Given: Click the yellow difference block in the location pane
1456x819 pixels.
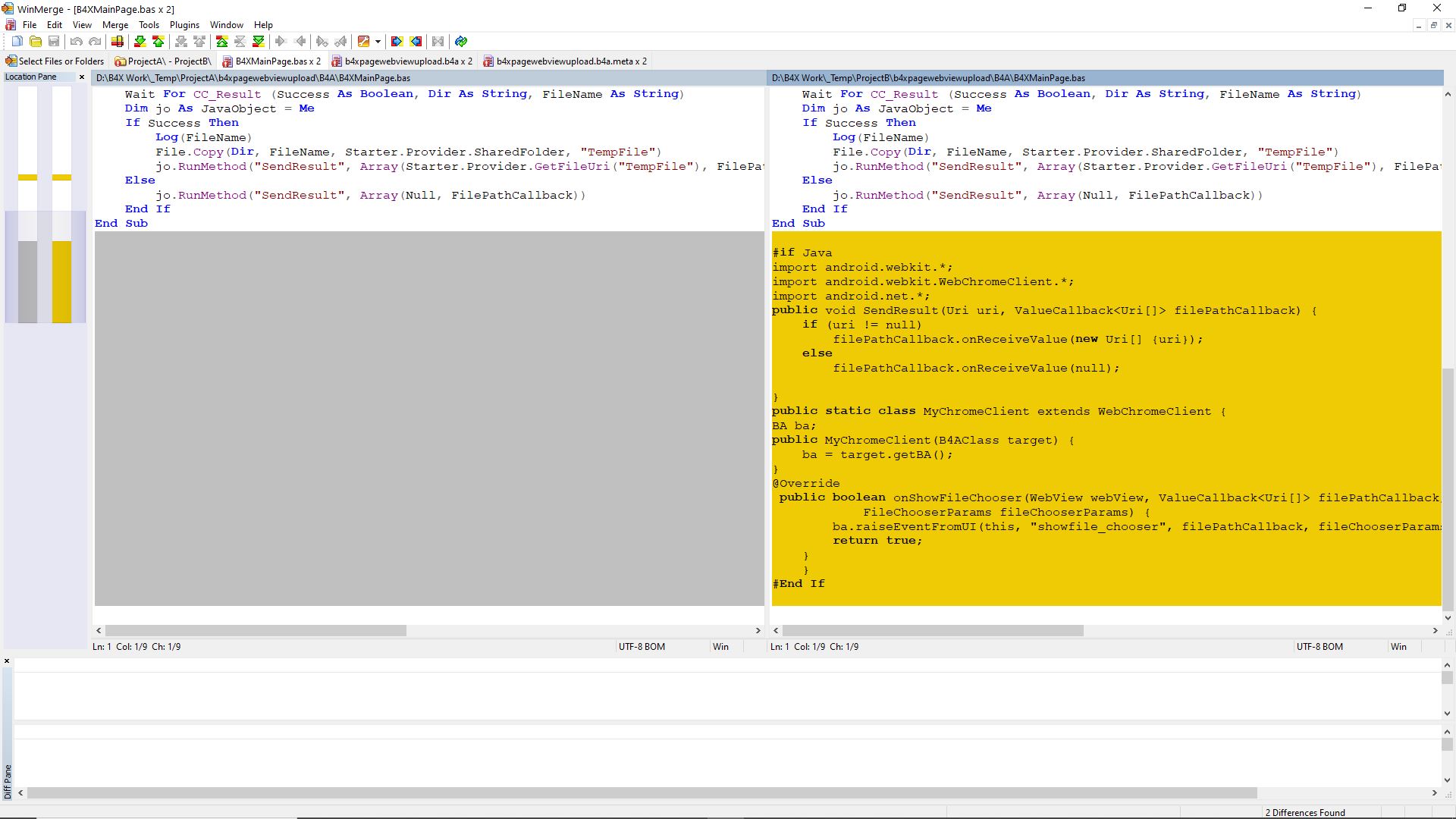Looking at the screenshot, I should pyautogui.click(x=61, y=282).
